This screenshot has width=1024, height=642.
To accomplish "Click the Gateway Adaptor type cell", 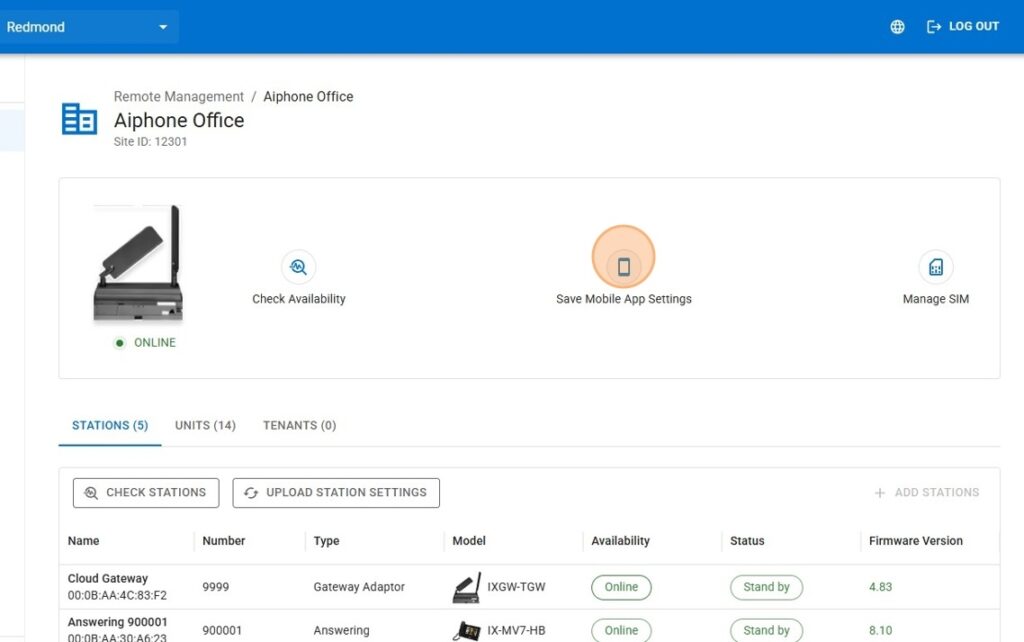I will point(359,587).
